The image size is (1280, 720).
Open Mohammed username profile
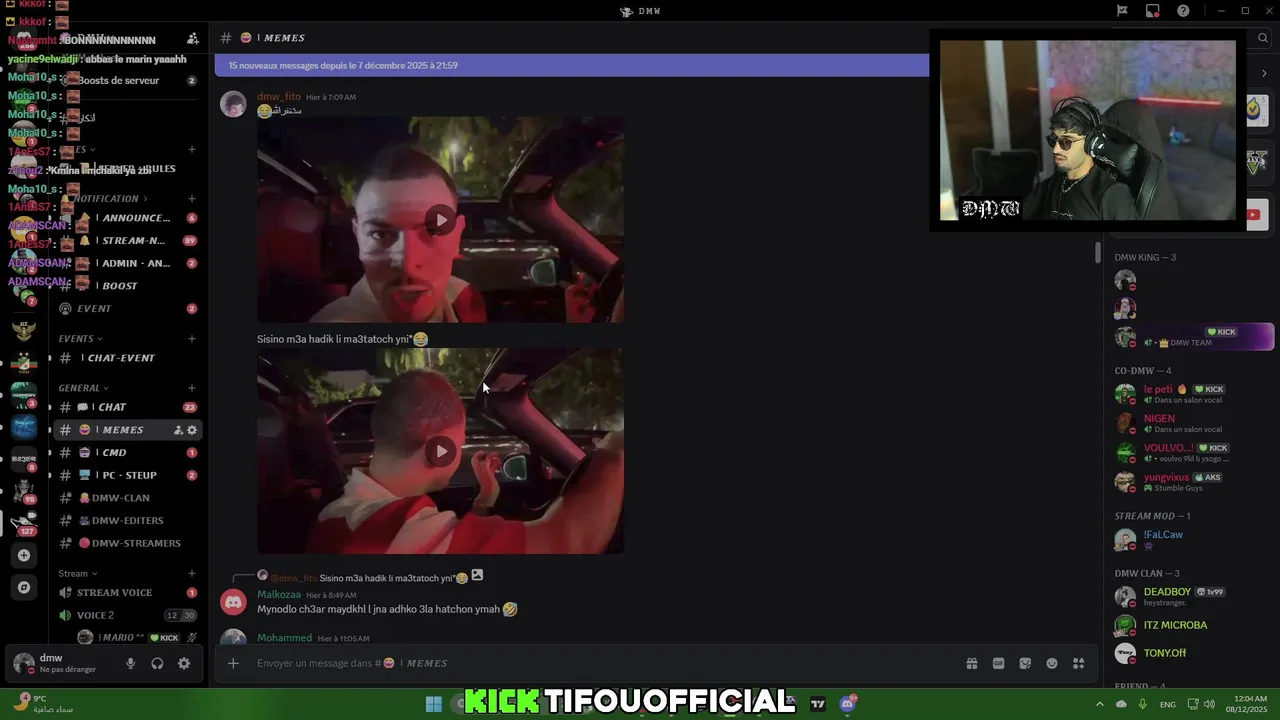[284, 638]
